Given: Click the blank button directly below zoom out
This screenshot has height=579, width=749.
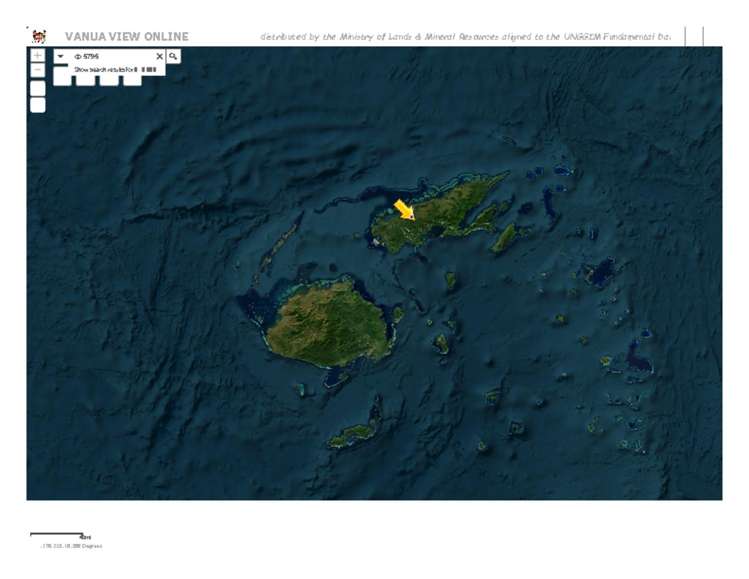Looking at the screenshot, I should 37,88.
